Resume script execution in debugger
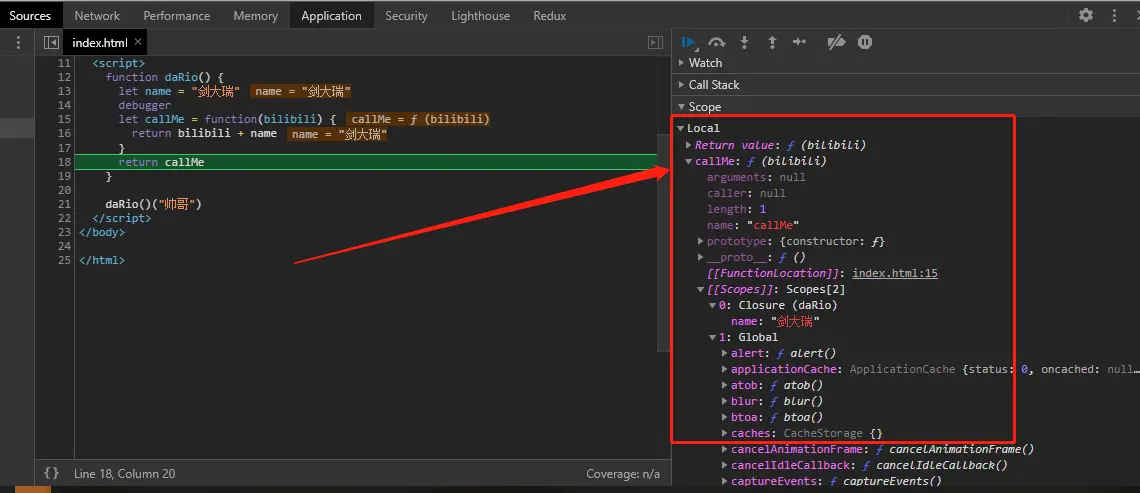 pyautogui.click(x=689, y=42)
